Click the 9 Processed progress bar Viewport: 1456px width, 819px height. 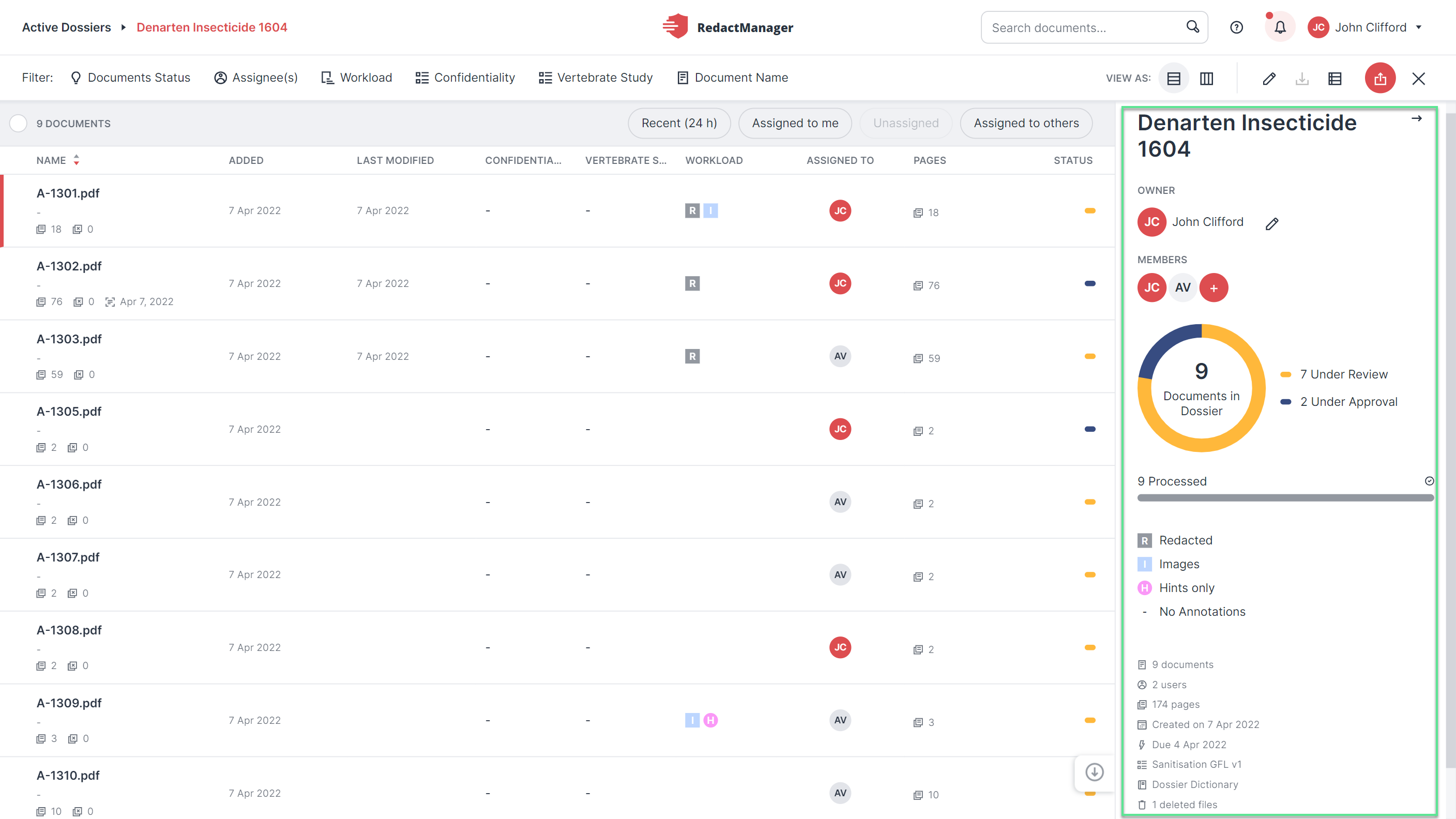click(x=1285, y=498)
